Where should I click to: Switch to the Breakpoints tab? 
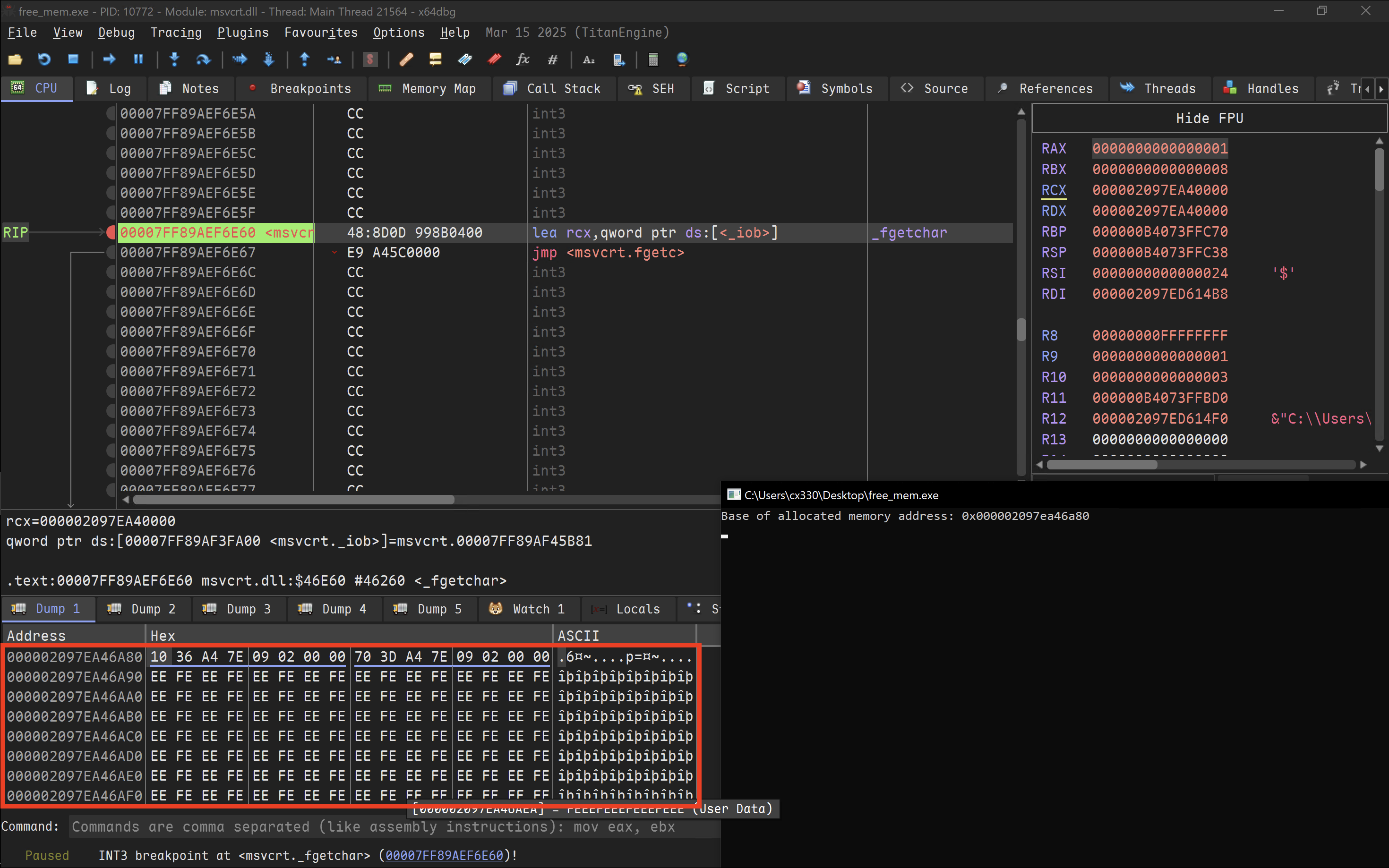[301, 89]
